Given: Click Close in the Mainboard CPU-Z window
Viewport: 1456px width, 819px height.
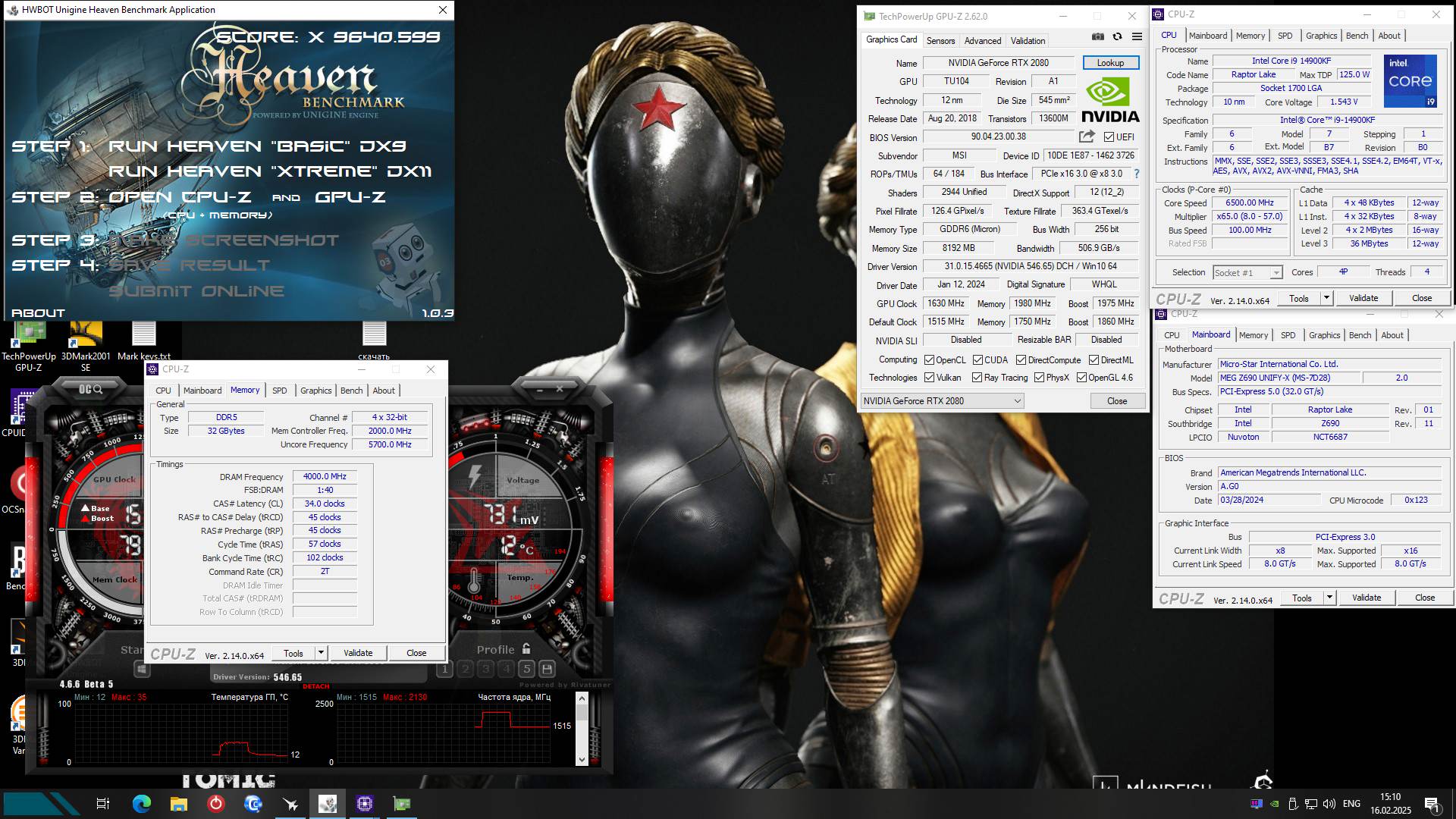Looking at the screenshot, I should click(x=1425, y=598).
